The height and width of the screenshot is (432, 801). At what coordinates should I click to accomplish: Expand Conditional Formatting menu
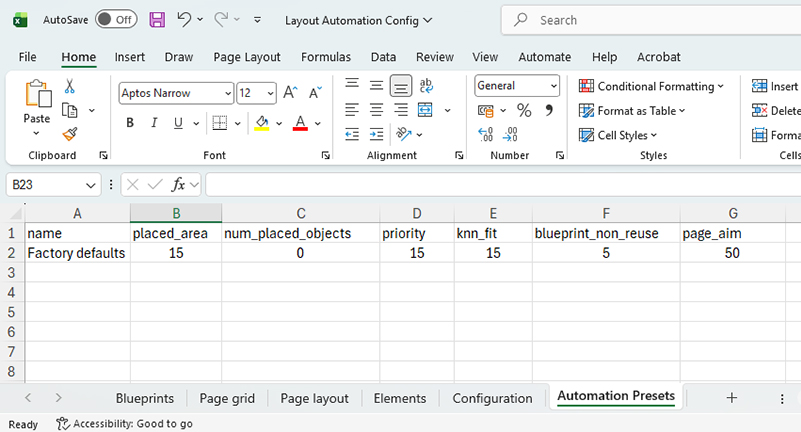pyautogui.click(x=651, y=86)
